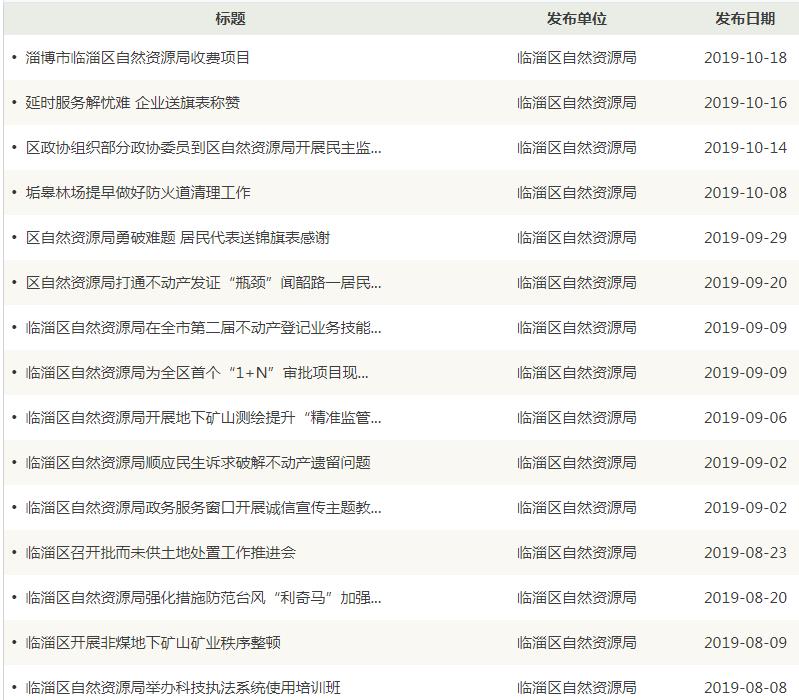Select date 2019-10-18
Image resolution: width=799 pixels, height=700 pixels.
pos(745,58)
